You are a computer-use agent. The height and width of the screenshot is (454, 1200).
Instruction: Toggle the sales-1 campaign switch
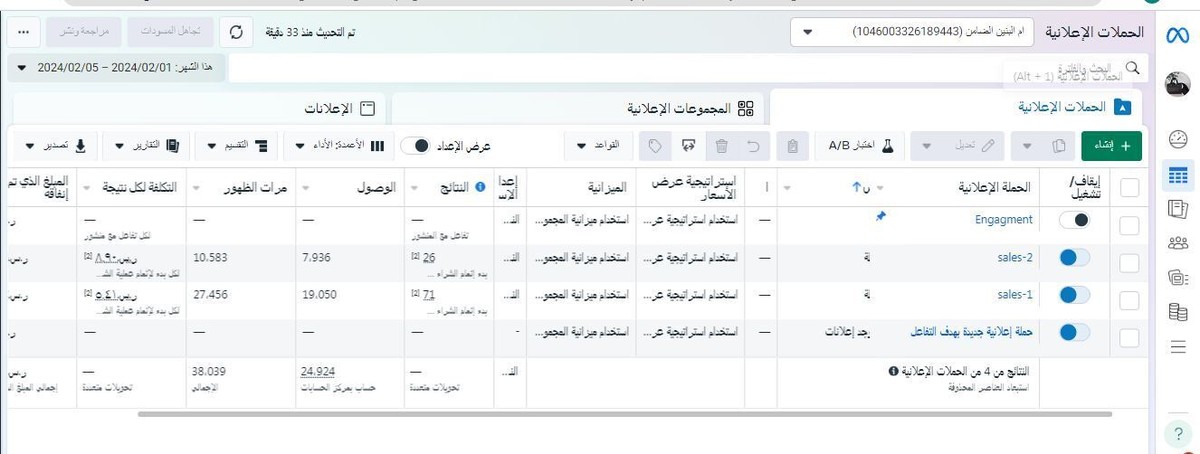tap(1074, 295)
